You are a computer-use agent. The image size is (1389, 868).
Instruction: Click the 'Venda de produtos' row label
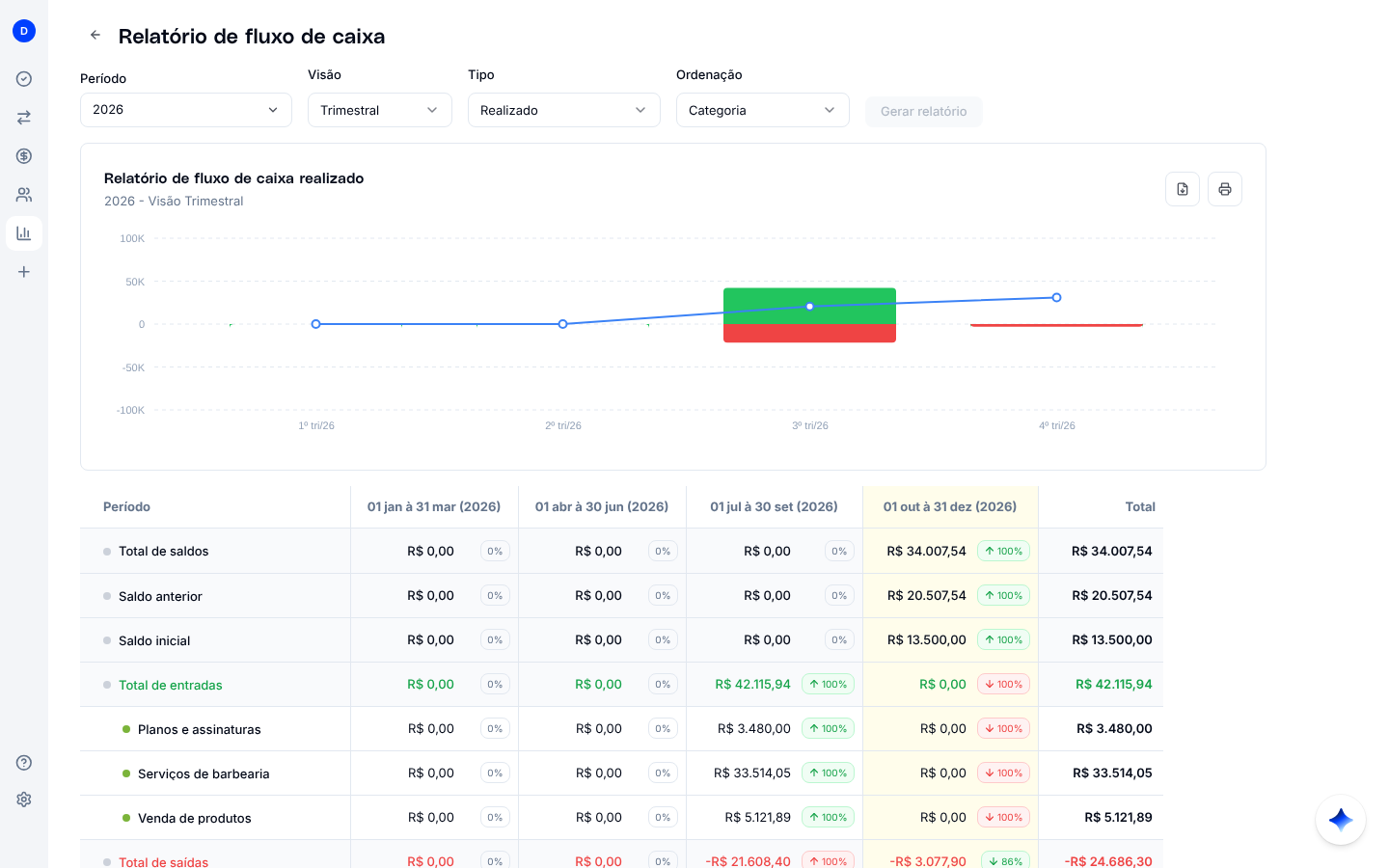tap(195, 818)
